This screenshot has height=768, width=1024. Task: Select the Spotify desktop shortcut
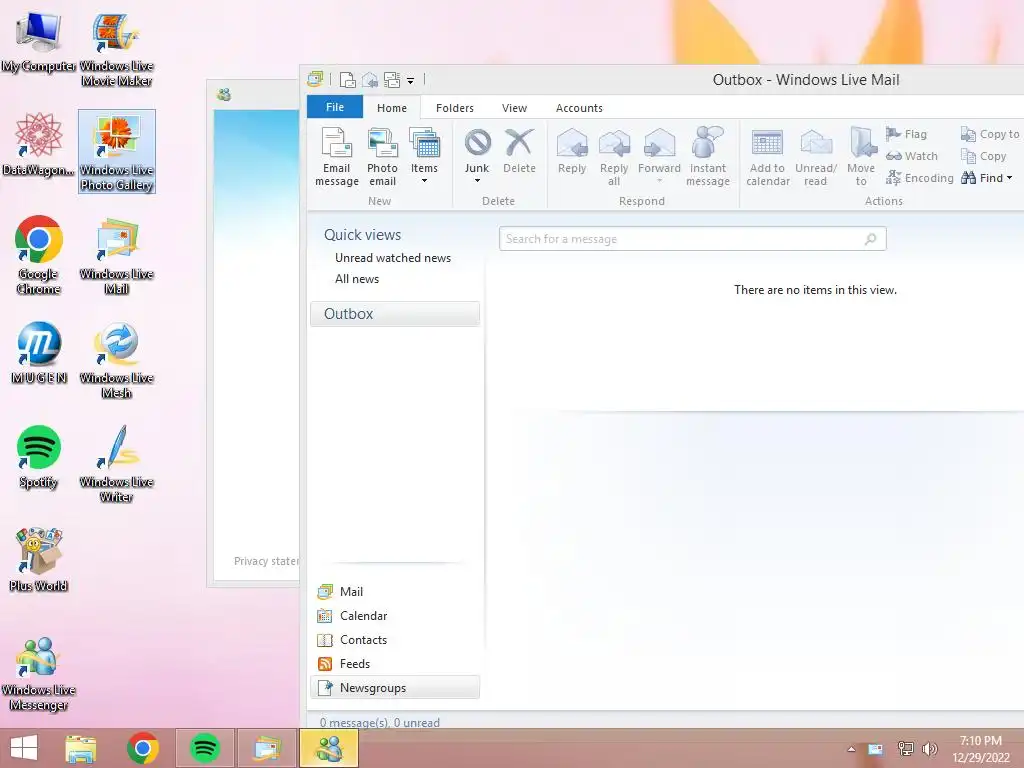(39, 457)
